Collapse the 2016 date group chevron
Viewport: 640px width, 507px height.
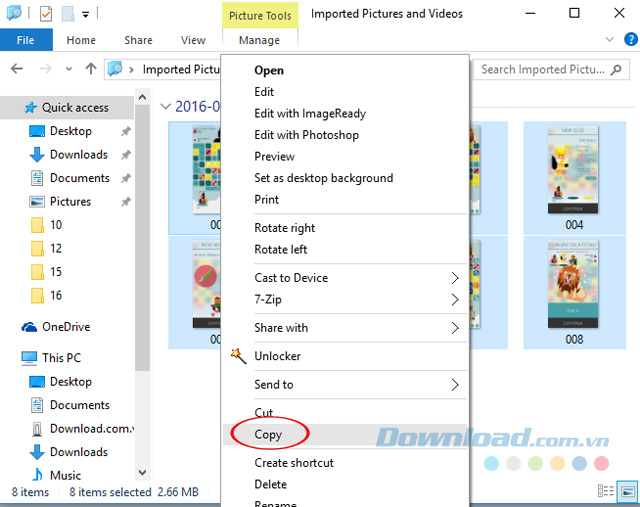click(166, 106)
